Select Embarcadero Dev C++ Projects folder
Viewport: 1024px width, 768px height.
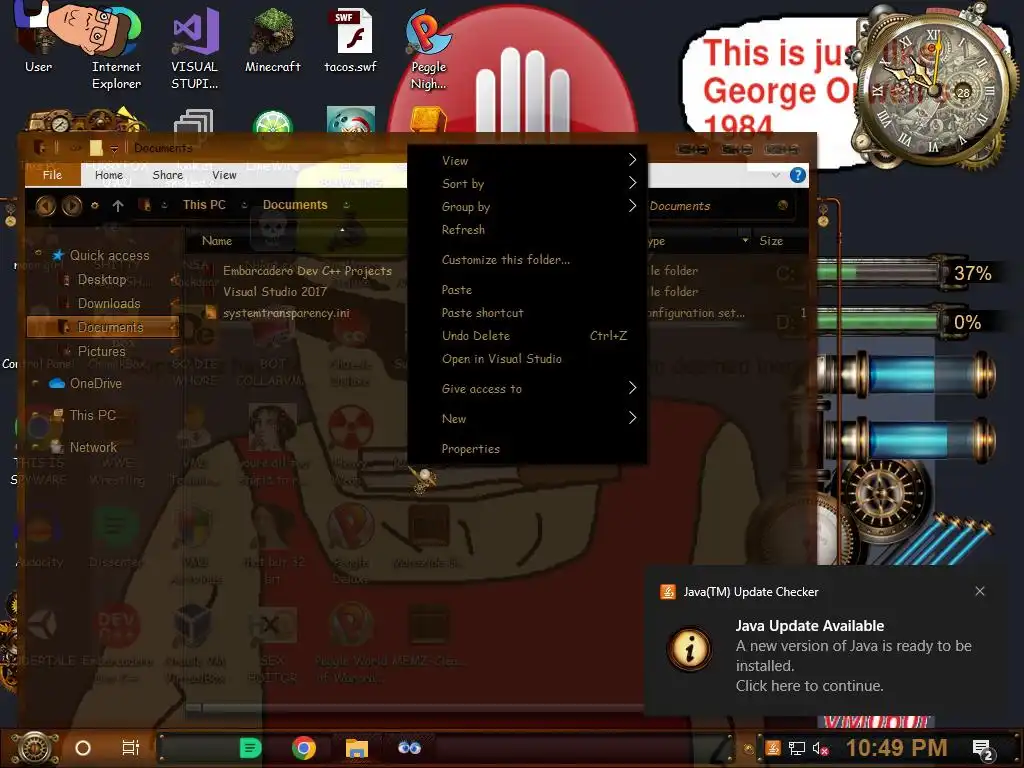pos(307,271)
